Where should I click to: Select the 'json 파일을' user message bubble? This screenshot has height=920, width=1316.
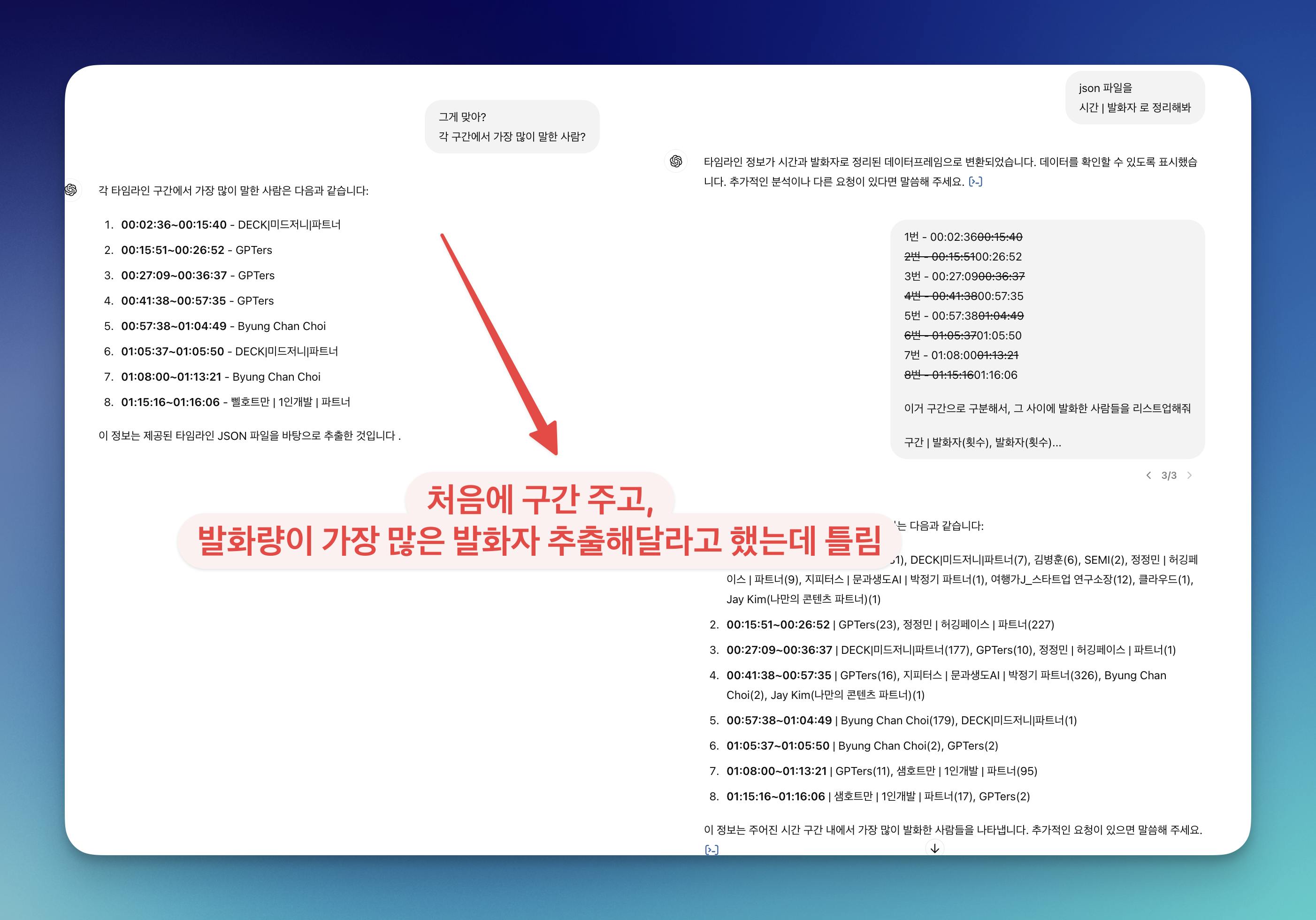coord(1134,98)
